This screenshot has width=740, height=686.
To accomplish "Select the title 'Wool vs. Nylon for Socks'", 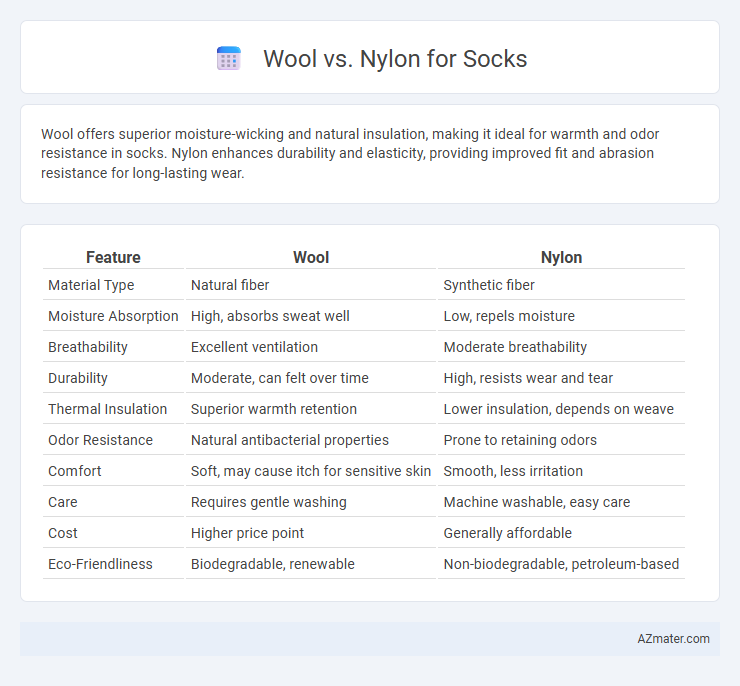I will tap(395, 59).
